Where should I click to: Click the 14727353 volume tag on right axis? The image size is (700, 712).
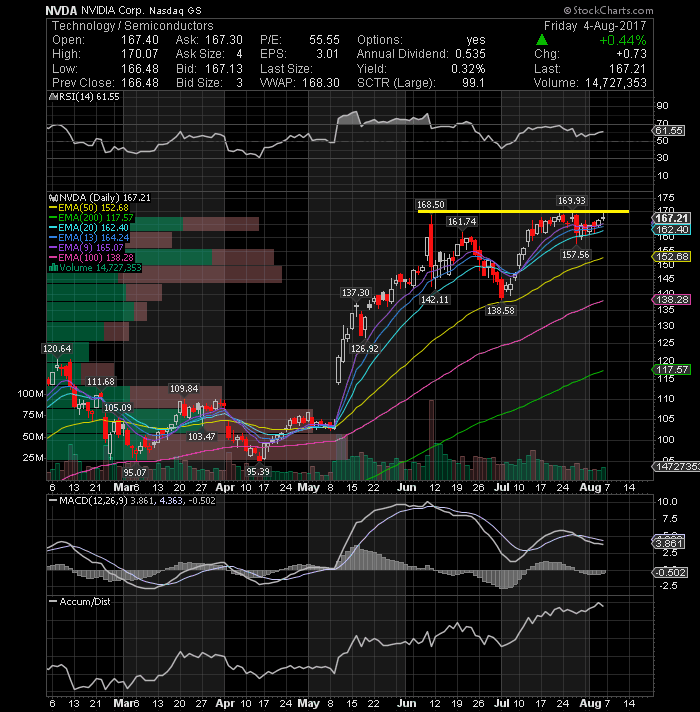676,467
